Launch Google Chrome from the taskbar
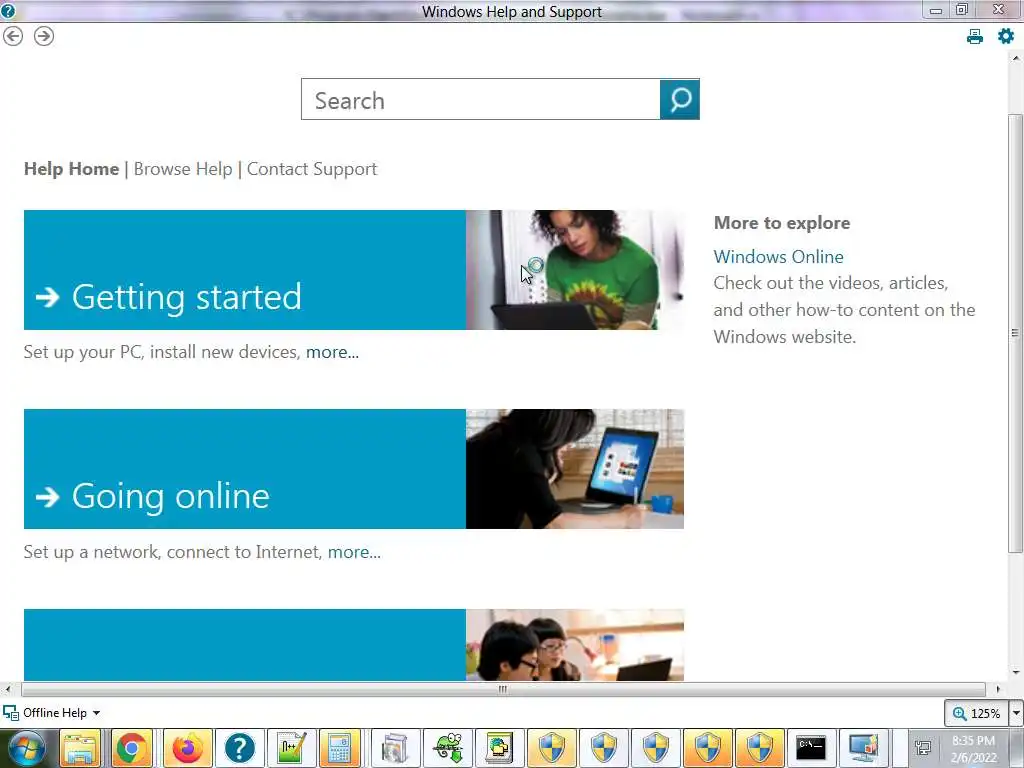Screen dimensions: 1024x768 (132, 748)
